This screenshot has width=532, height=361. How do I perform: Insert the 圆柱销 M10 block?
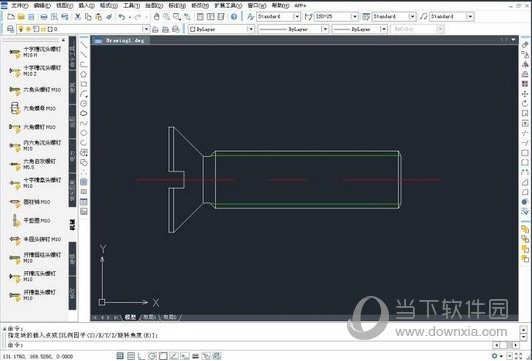tap(30, 202)
